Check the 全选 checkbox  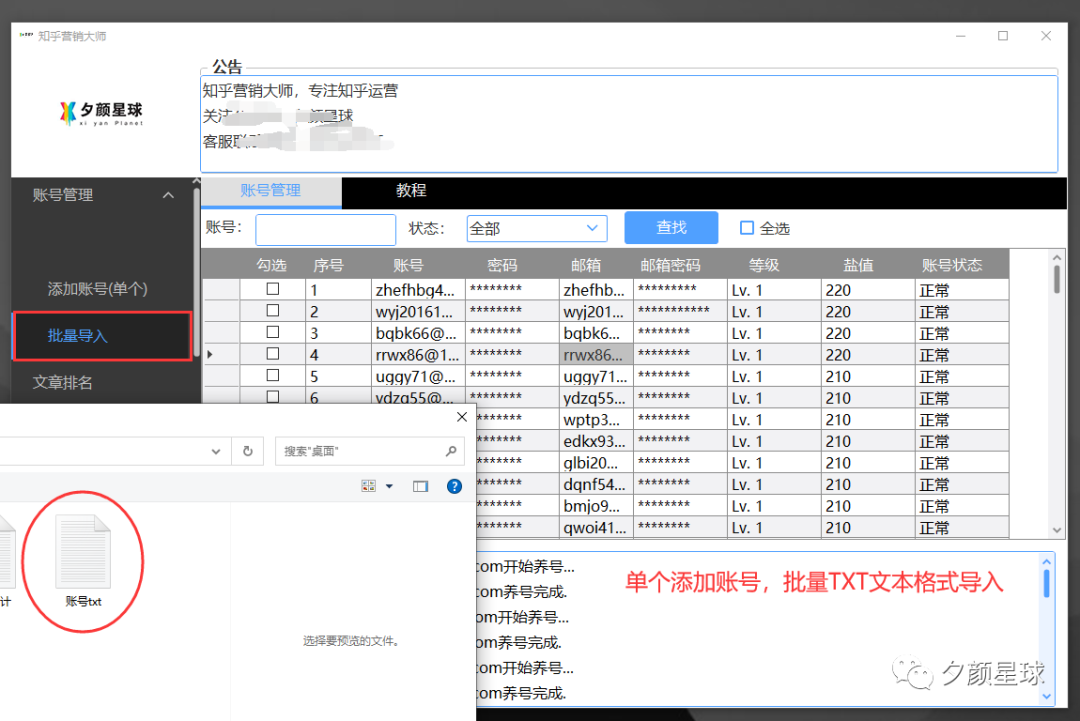coord(747,228)
